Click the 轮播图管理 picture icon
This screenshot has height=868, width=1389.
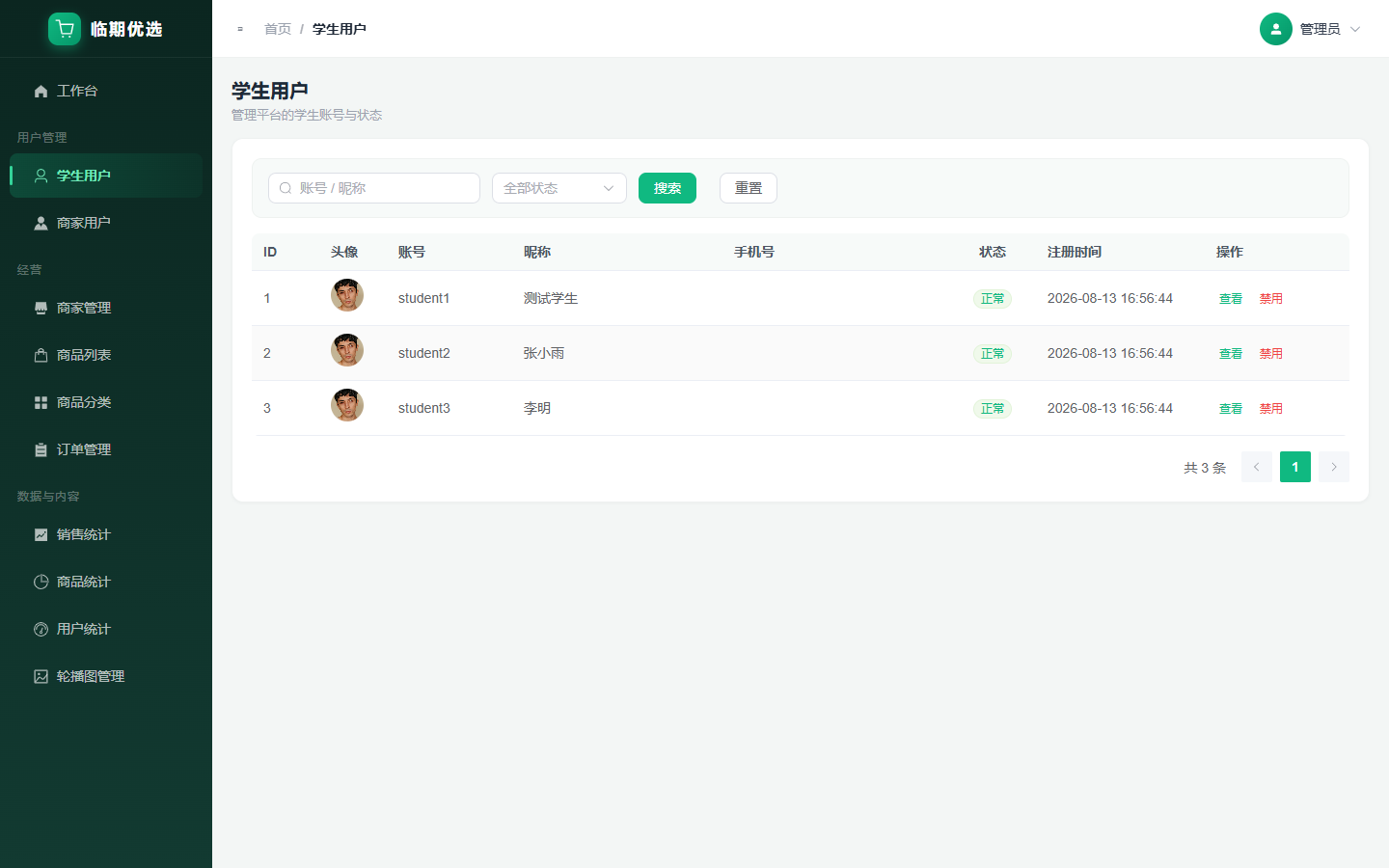pyautogui.click(x=41, y=676)
